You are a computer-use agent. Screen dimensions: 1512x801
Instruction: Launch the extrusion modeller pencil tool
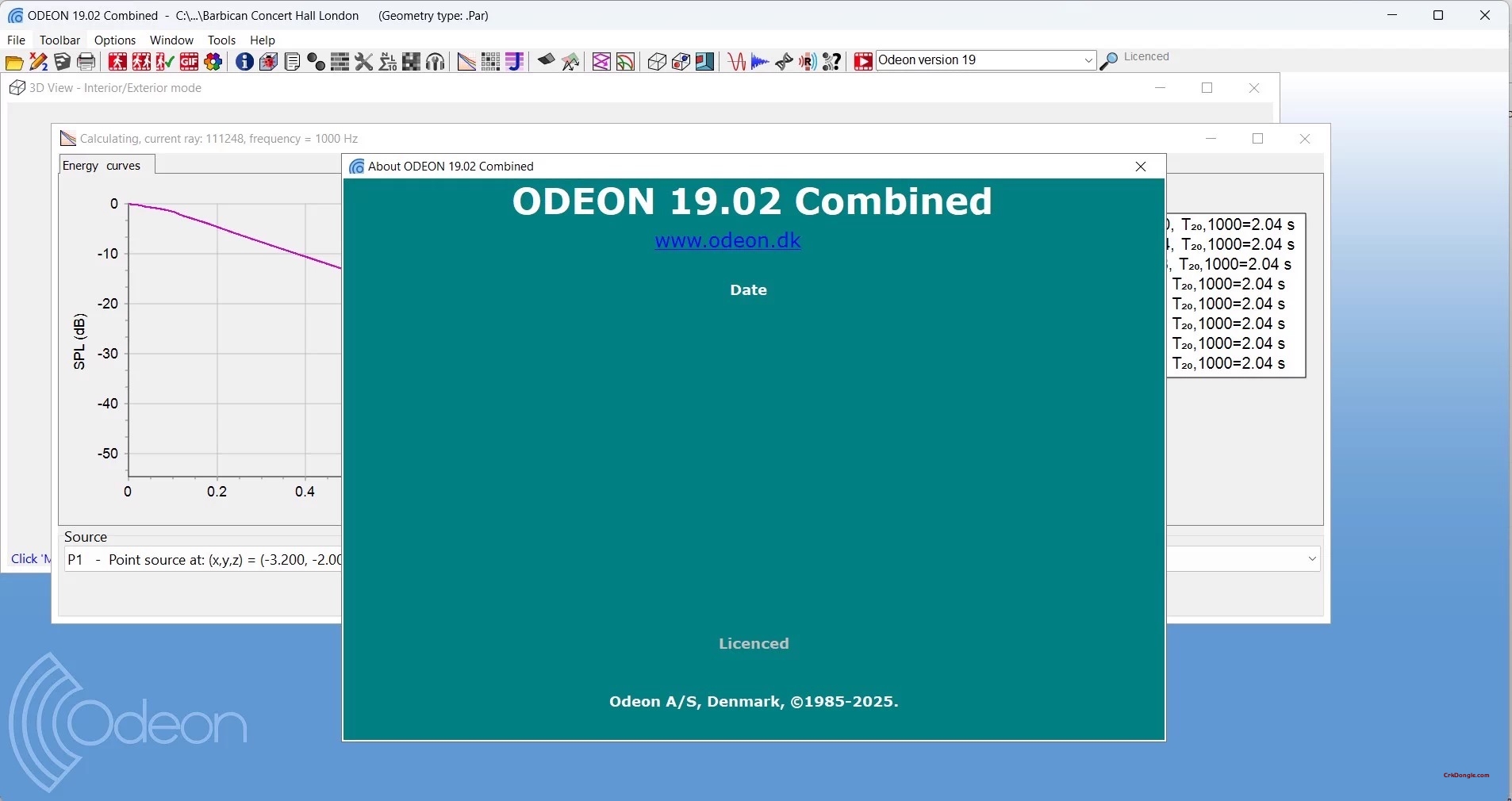coord(37,62)
